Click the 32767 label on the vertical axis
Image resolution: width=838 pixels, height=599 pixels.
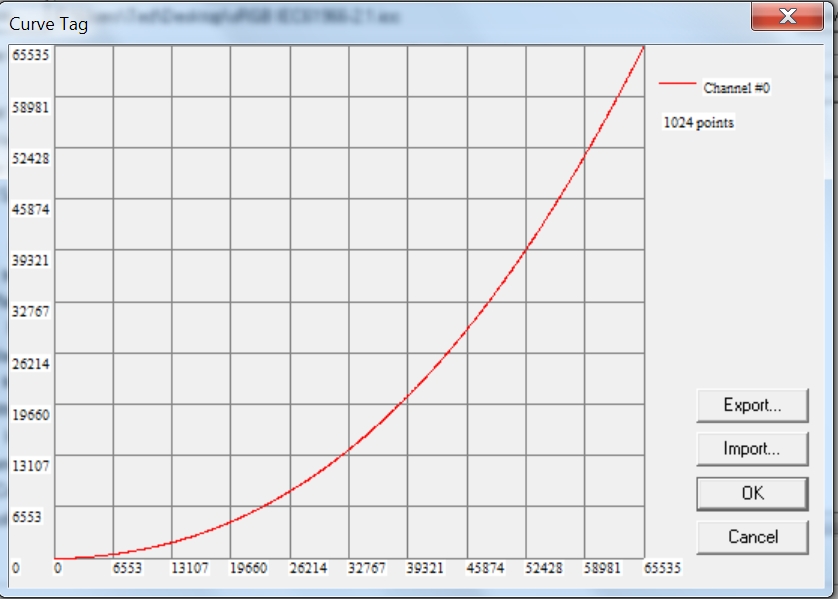coord(30,311)
